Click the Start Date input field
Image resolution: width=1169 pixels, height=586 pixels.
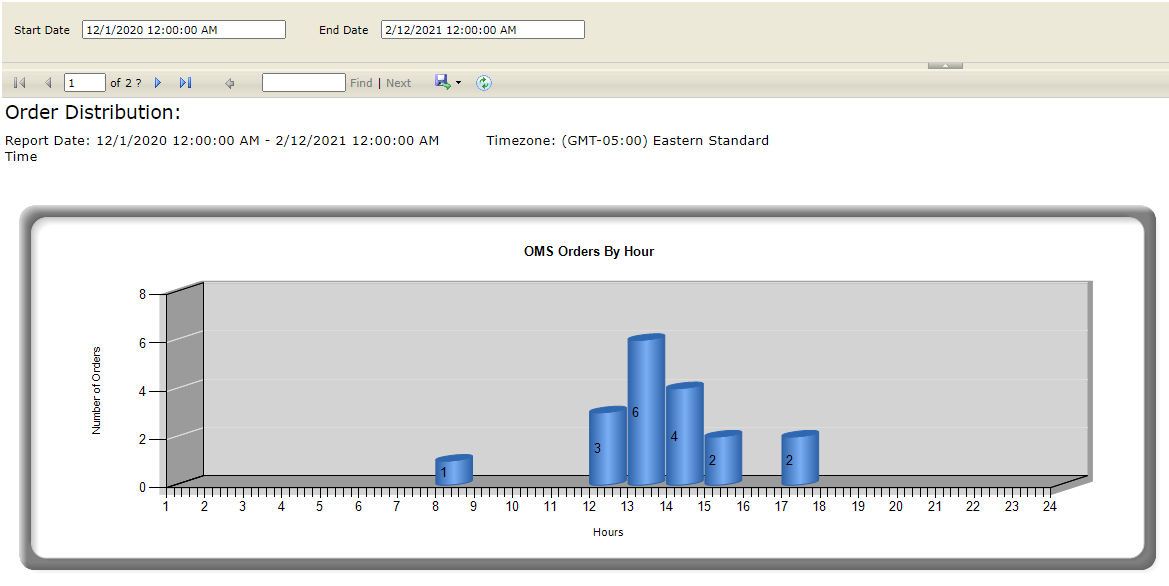[183, 30]
